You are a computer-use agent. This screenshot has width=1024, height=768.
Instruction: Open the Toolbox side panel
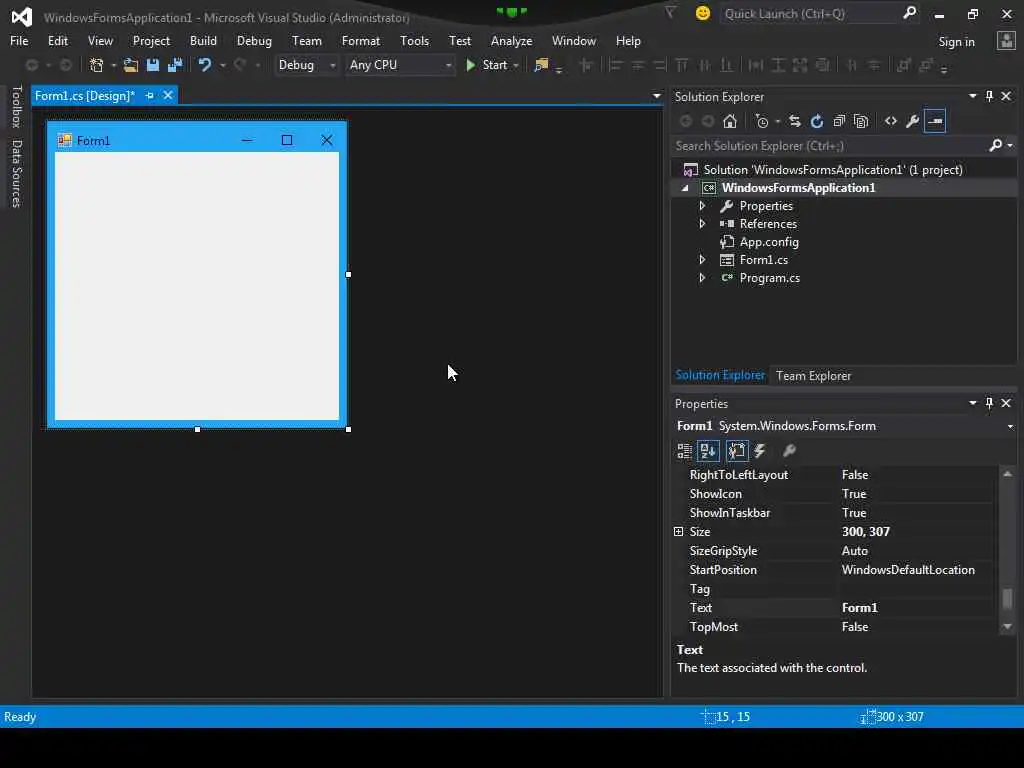16,106
